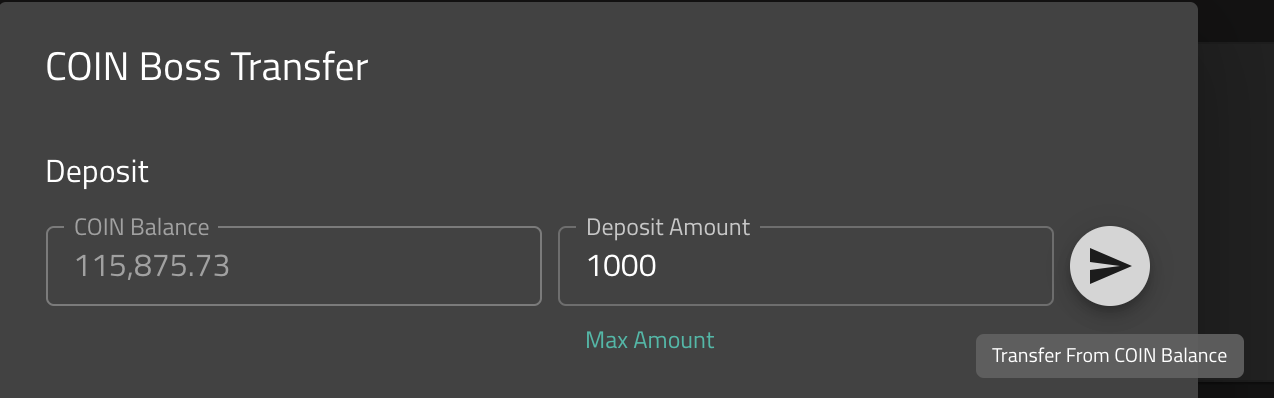Submit the deposit with round transfer button
This screenshot has width=1274, height=398.
1110,266
